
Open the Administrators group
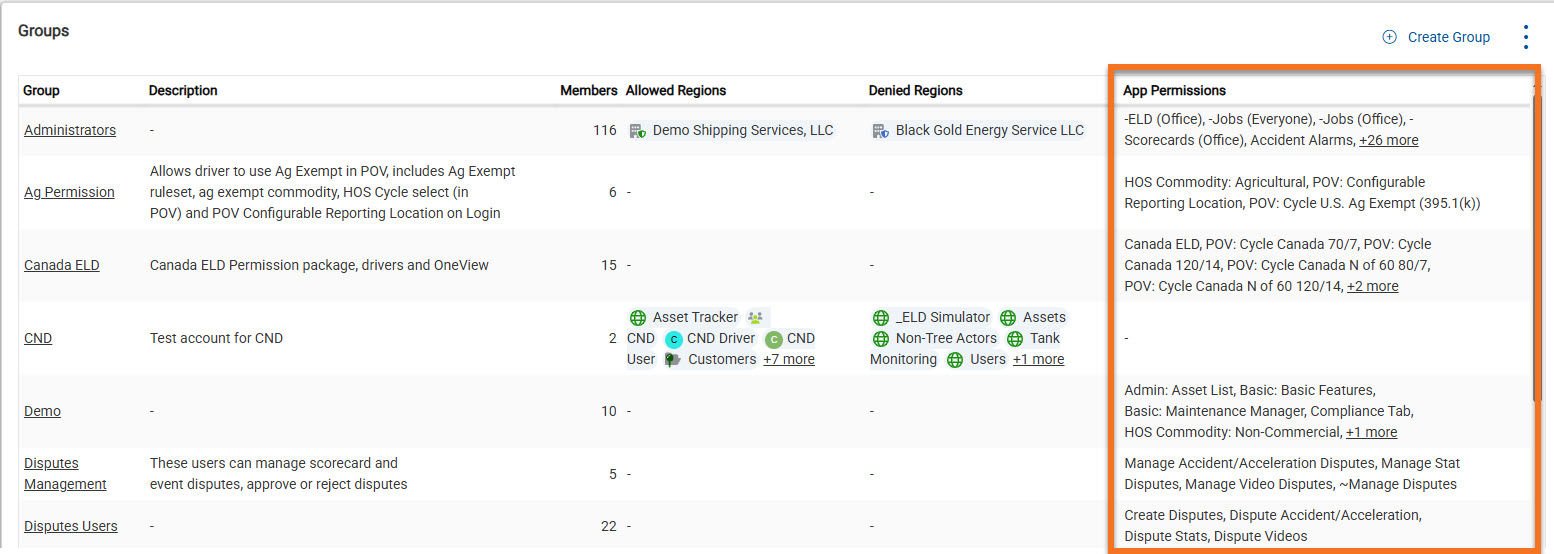(70, 130)
